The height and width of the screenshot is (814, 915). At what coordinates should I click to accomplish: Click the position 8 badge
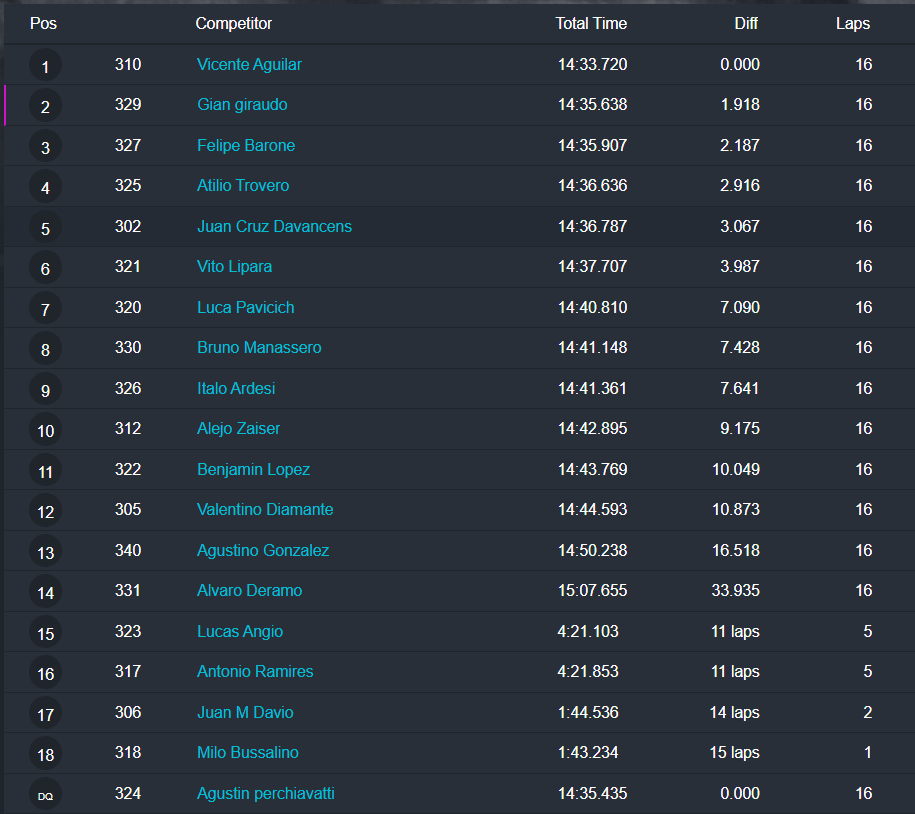(x=45, y=350)
